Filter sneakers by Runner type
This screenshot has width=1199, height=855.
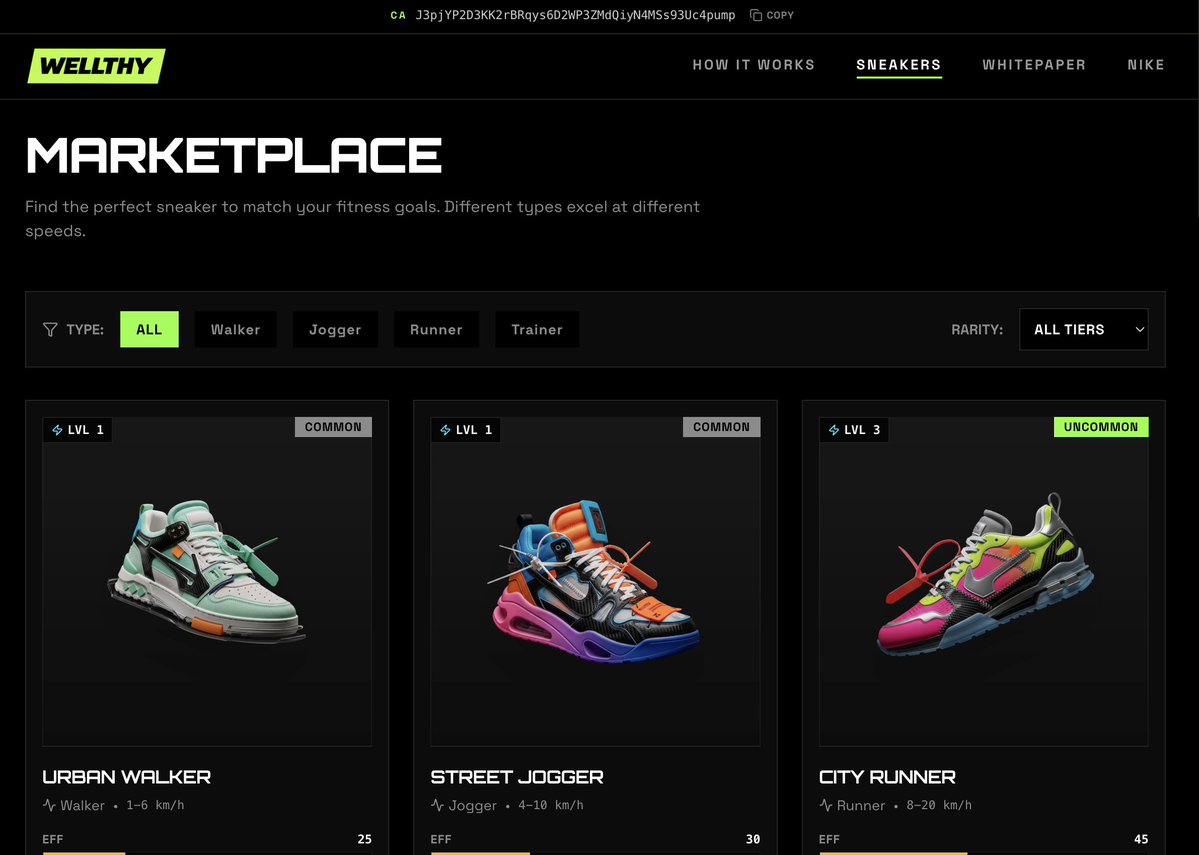(436, 330)
